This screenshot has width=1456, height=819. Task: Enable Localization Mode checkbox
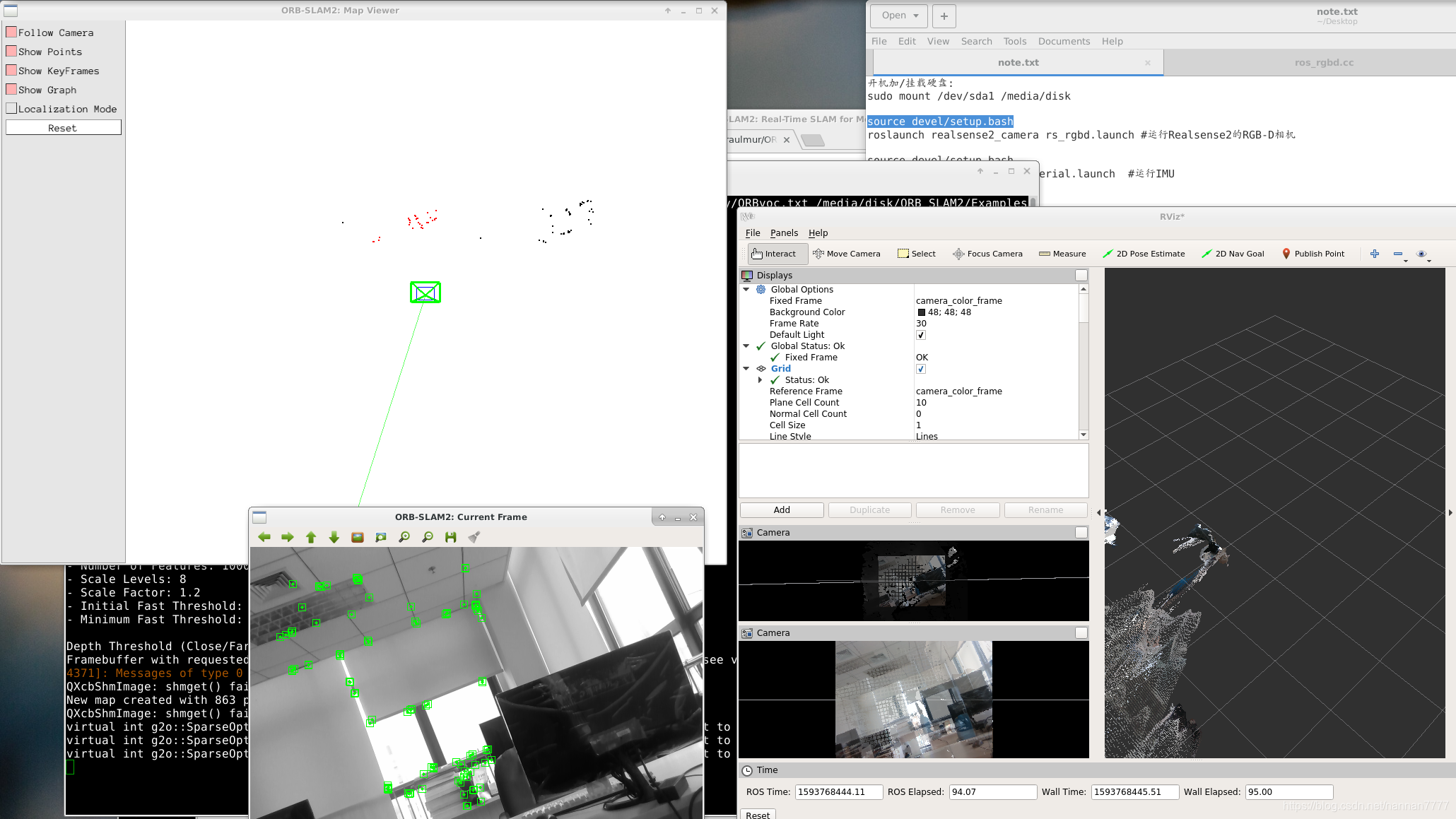11,109
